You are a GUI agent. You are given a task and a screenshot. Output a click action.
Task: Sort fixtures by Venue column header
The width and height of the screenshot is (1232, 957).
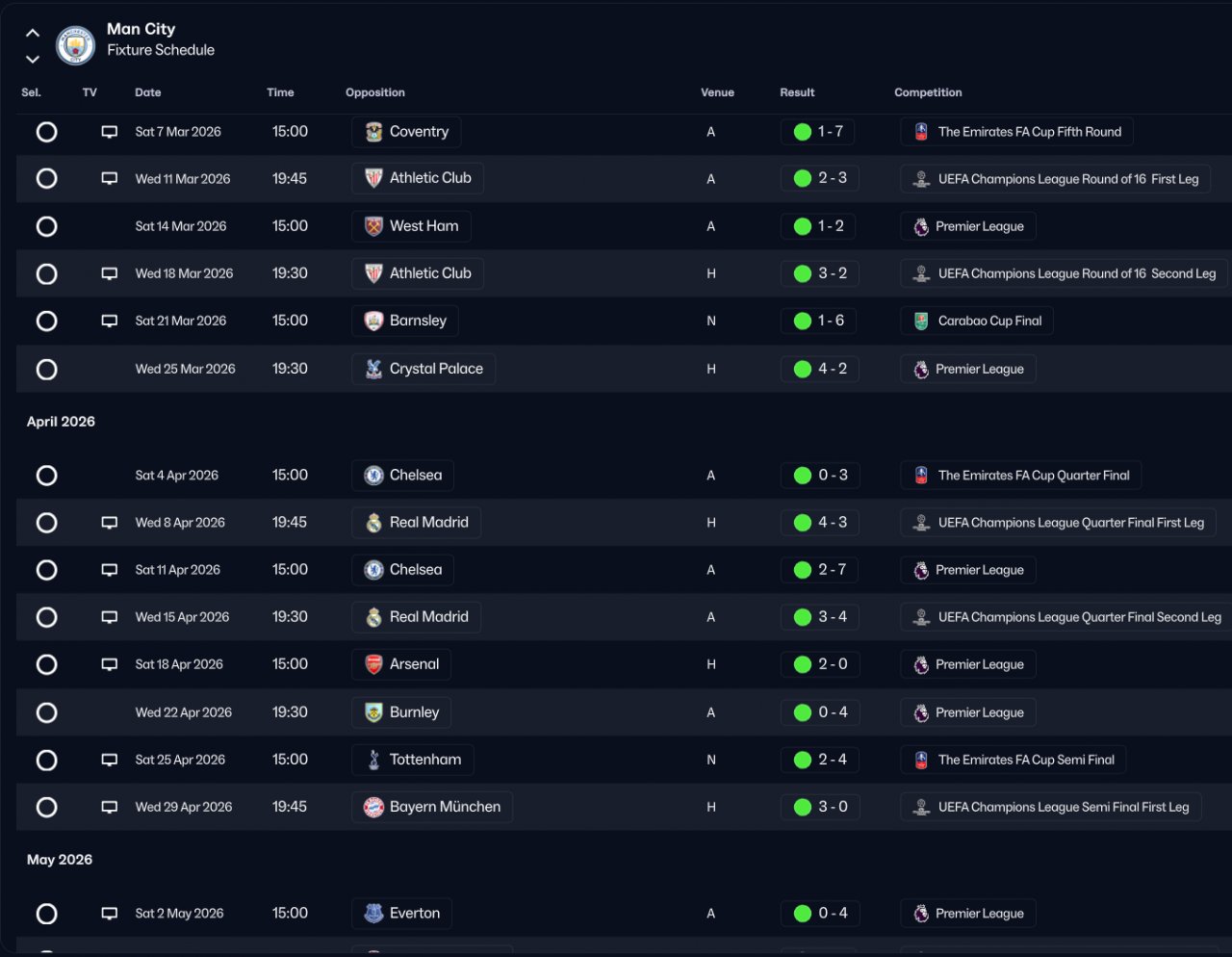pyautogui.click(x=717, y=92)
